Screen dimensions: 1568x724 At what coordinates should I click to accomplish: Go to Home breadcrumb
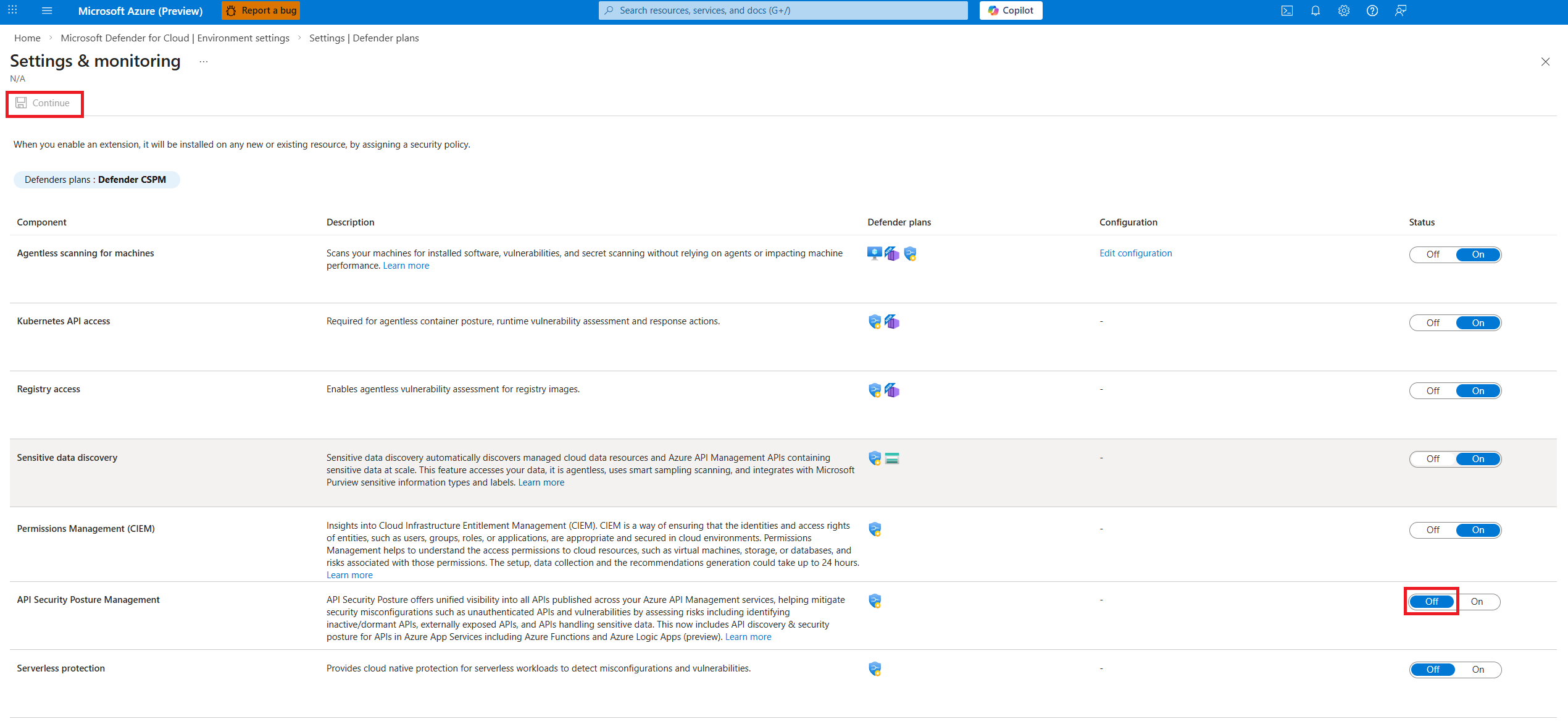(x=27, y=38)
